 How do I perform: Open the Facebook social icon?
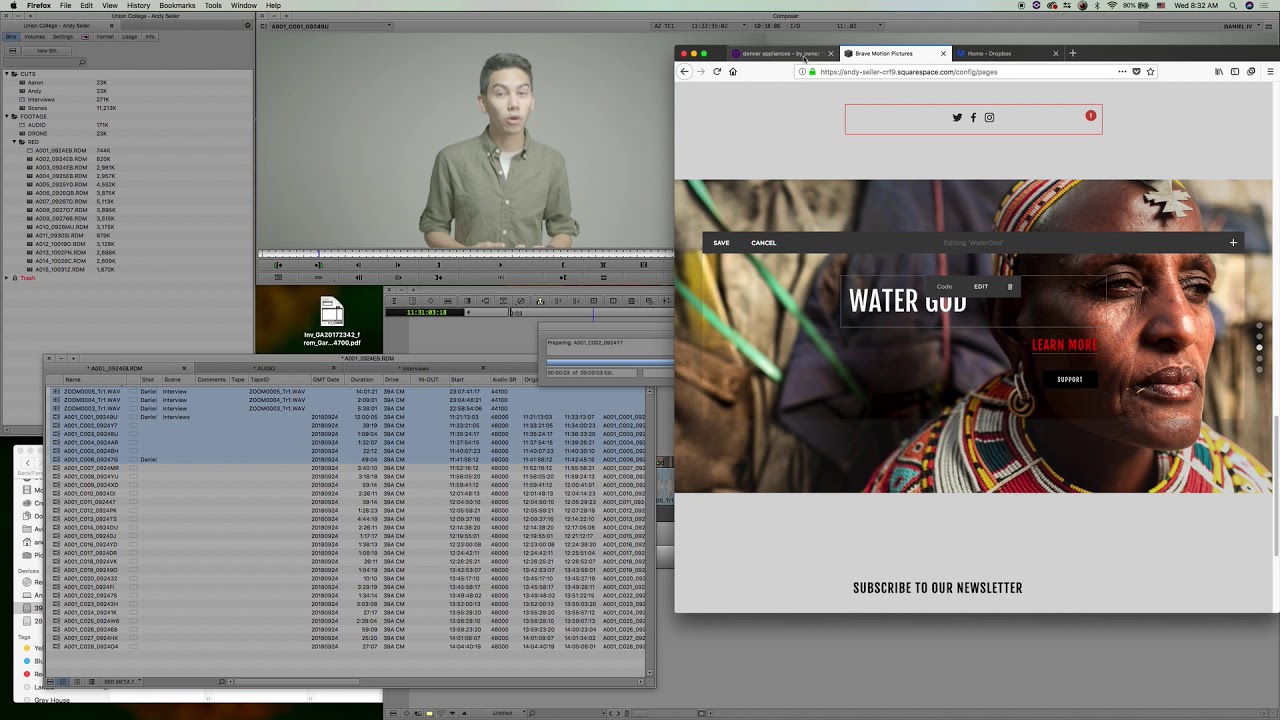click(x=973, y=117)
